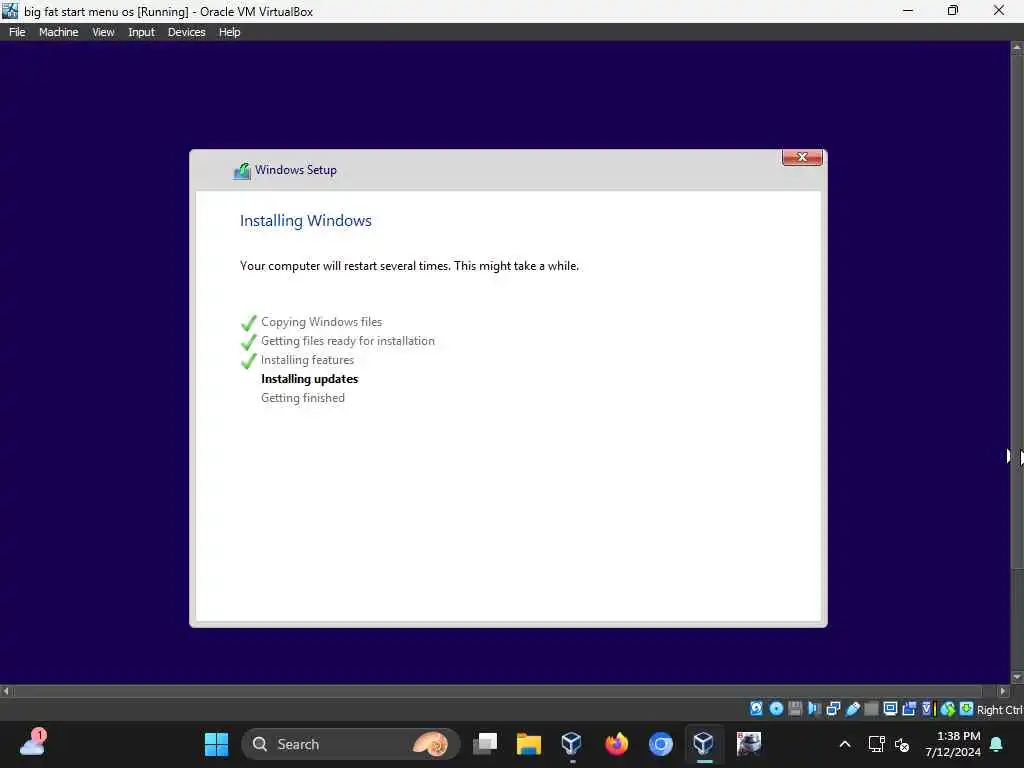
Task: Click the taskbar Search box
Action: (x=351, y=744)
